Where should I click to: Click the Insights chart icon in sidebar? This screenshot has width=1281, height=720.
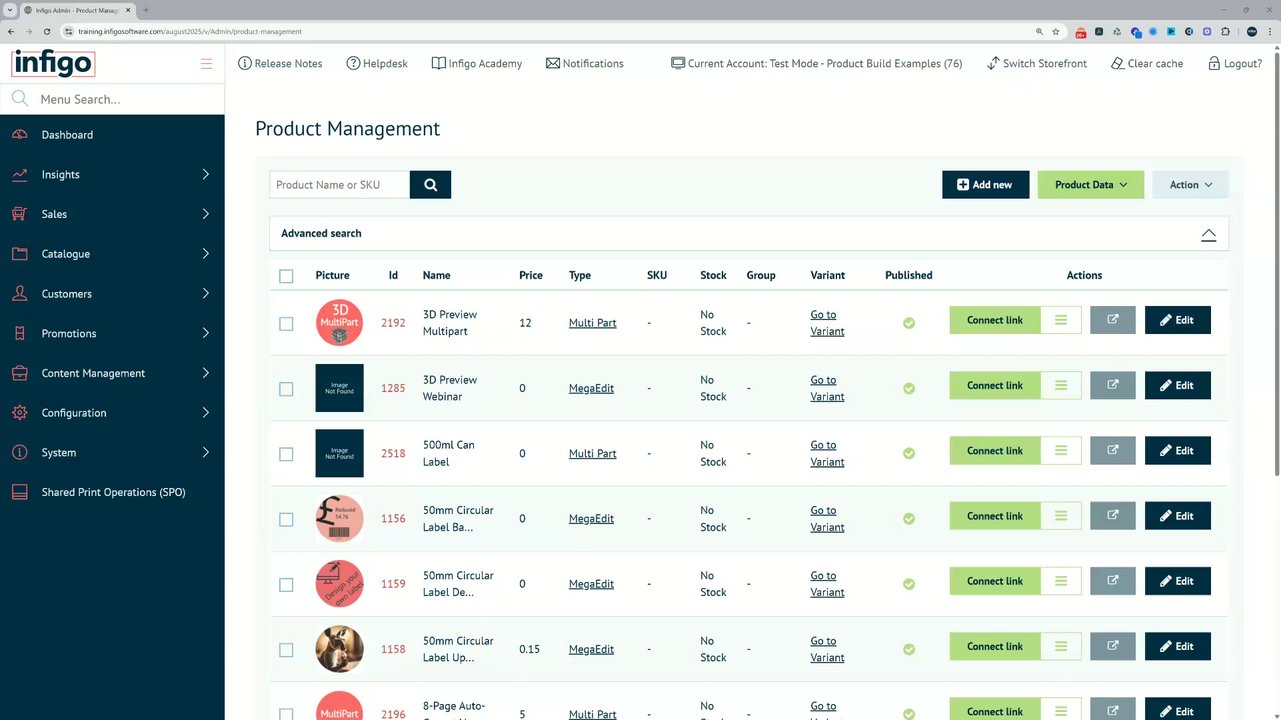[x=20, y=174]
